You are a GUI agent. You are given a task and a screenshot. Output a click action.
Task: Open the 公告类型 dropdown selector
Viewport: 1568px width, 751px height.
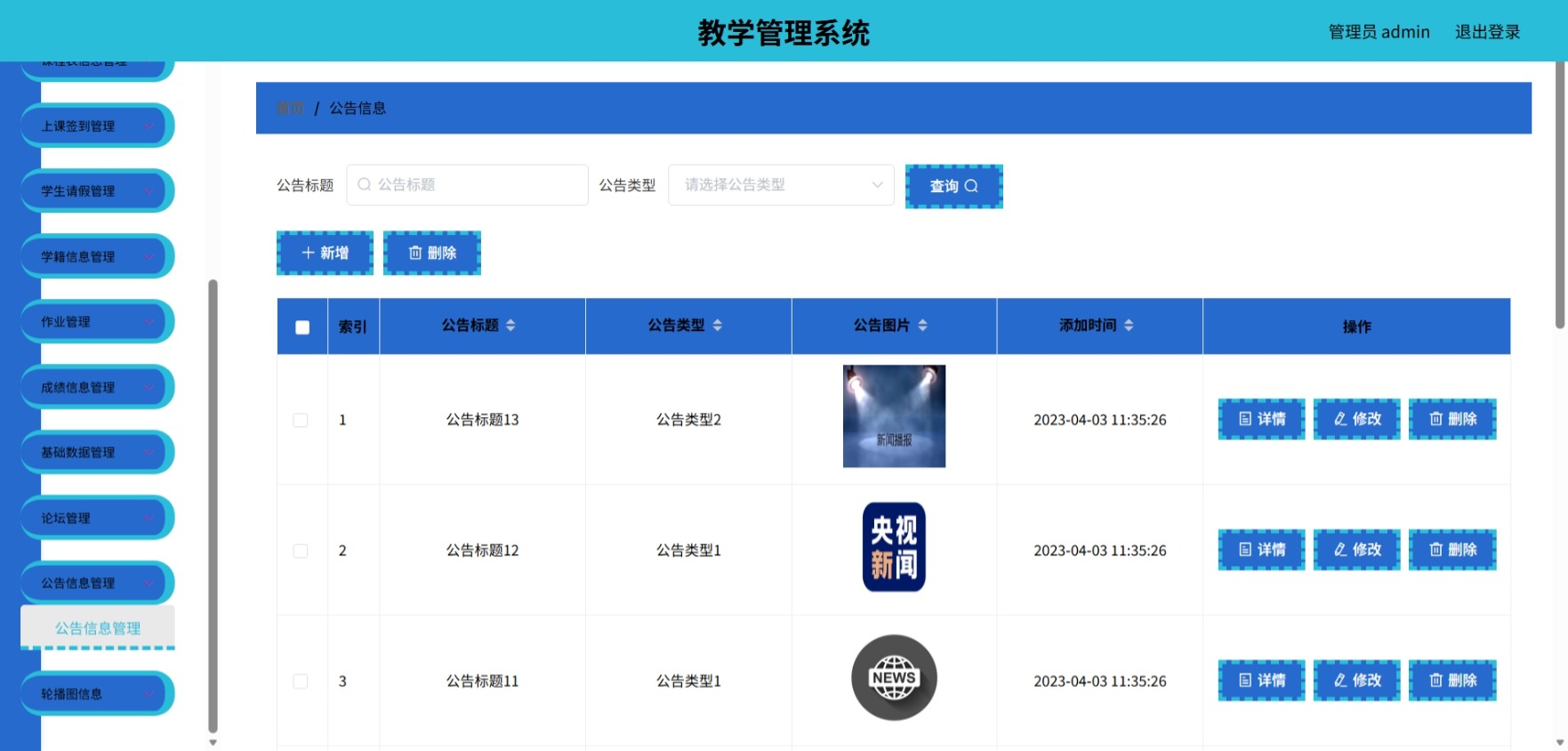coord(781,185)
